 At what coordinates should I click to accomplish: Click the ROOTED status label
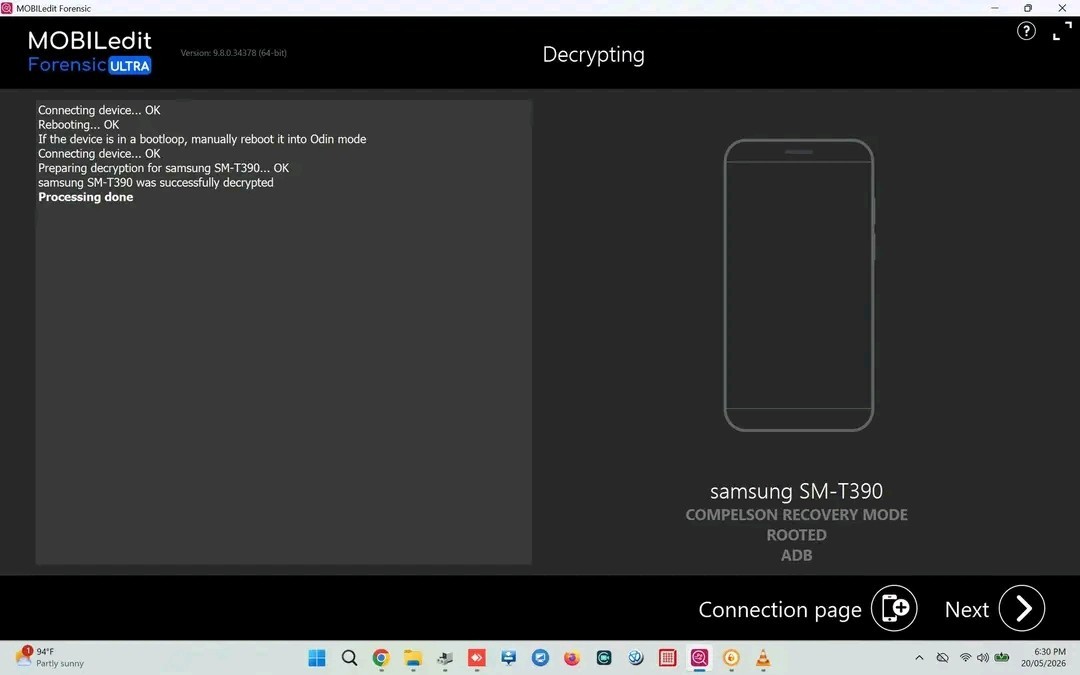pos(796,535)
